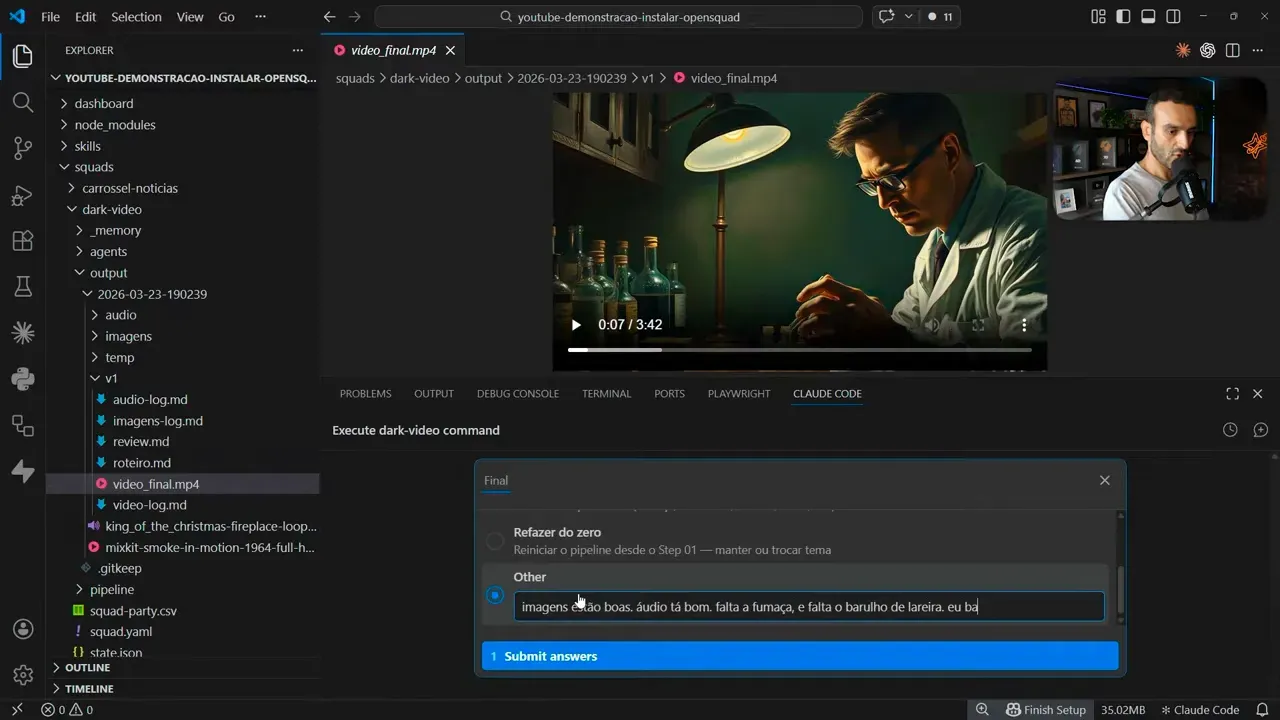Open the Extensions view

coord(22,240)
